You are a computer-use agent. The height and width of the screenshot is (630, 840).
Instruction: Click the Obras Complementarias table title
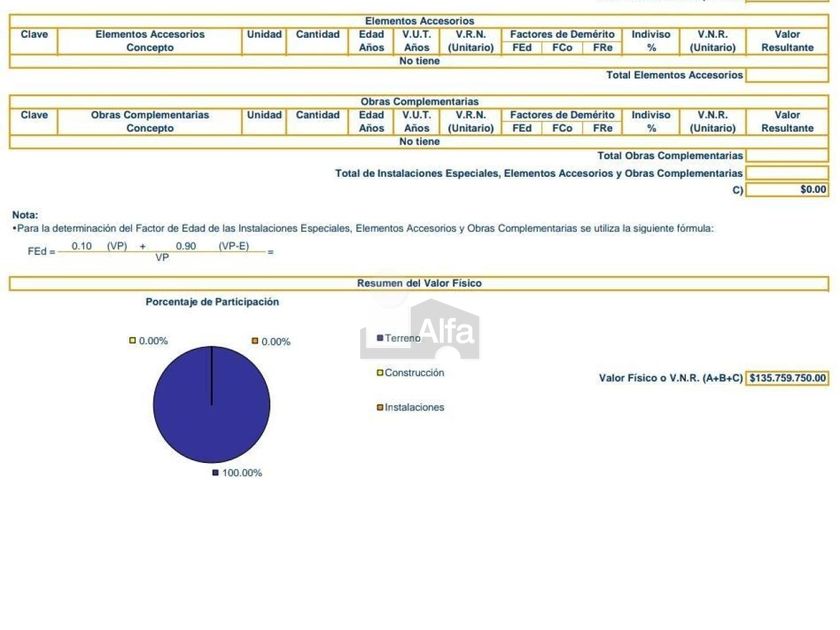(419, 101)
